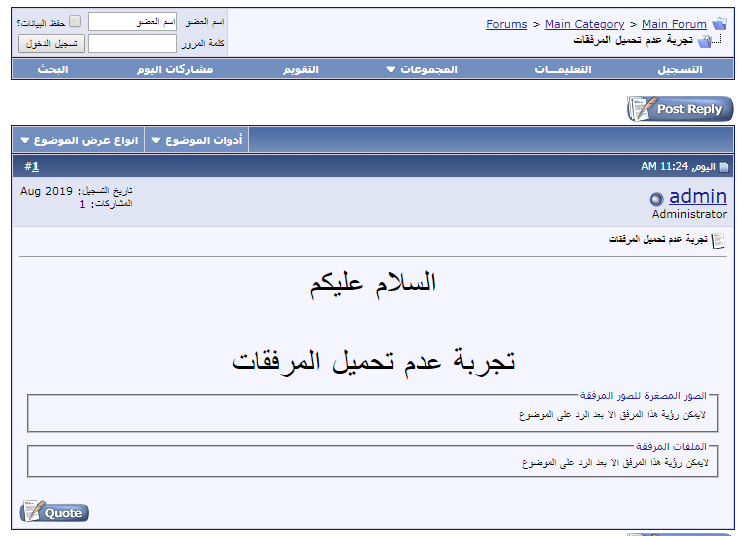Open the التسجيل register menu item
This screenshot has height=536, width=739.
[680, 69]
